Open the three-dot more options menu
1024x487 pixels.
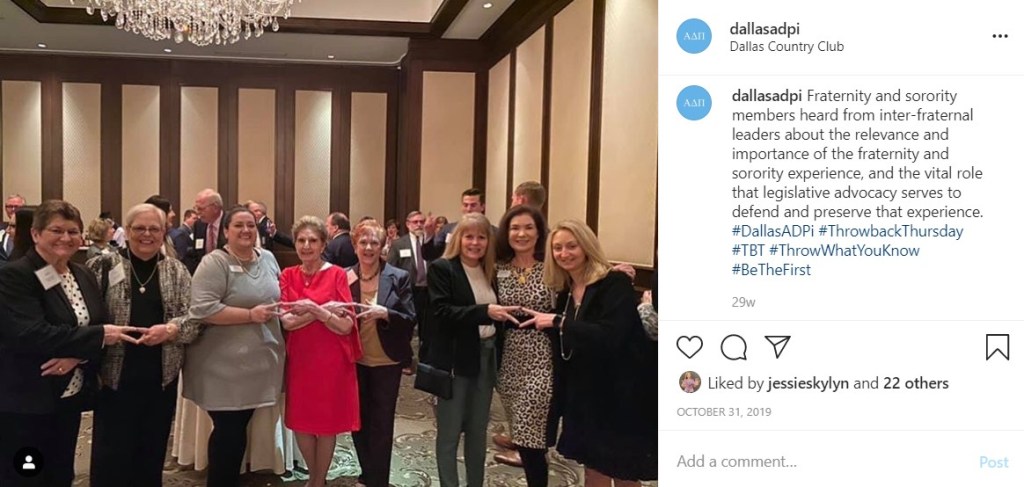(x=1000, y=37)
